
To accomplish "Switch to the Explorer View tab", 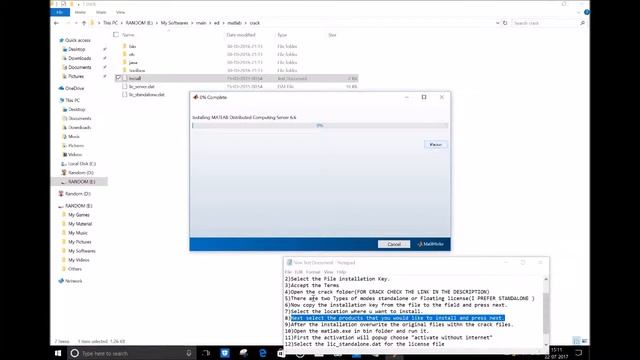I will (x=120, y=12).
